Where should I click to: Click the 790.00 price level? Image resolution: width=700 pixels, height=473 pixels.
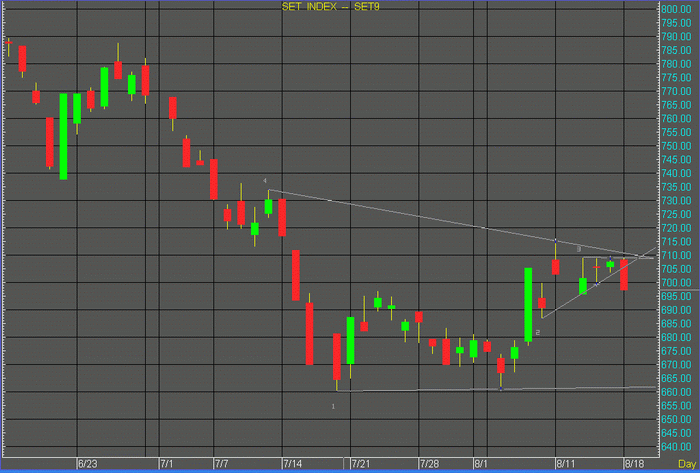(x=676, y=37)
